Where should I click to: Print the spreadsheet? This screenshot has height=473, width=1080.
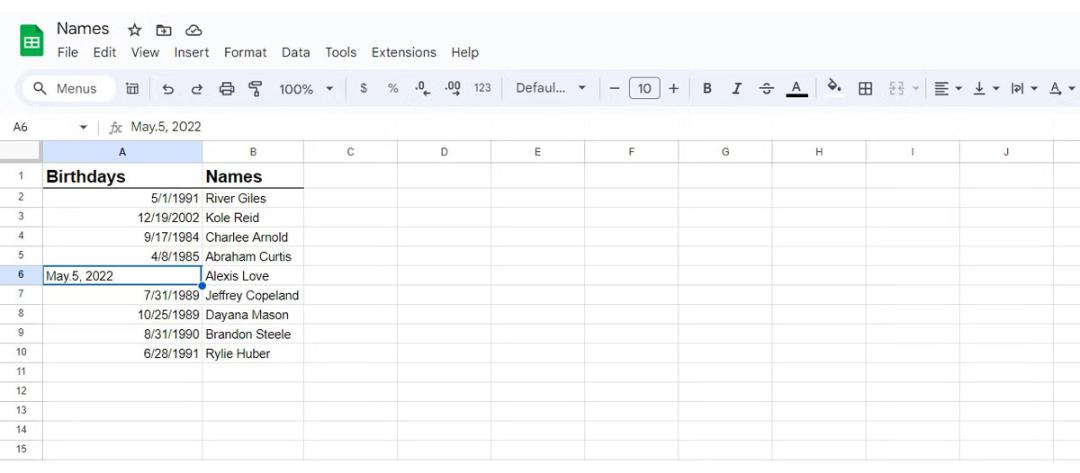227,88
